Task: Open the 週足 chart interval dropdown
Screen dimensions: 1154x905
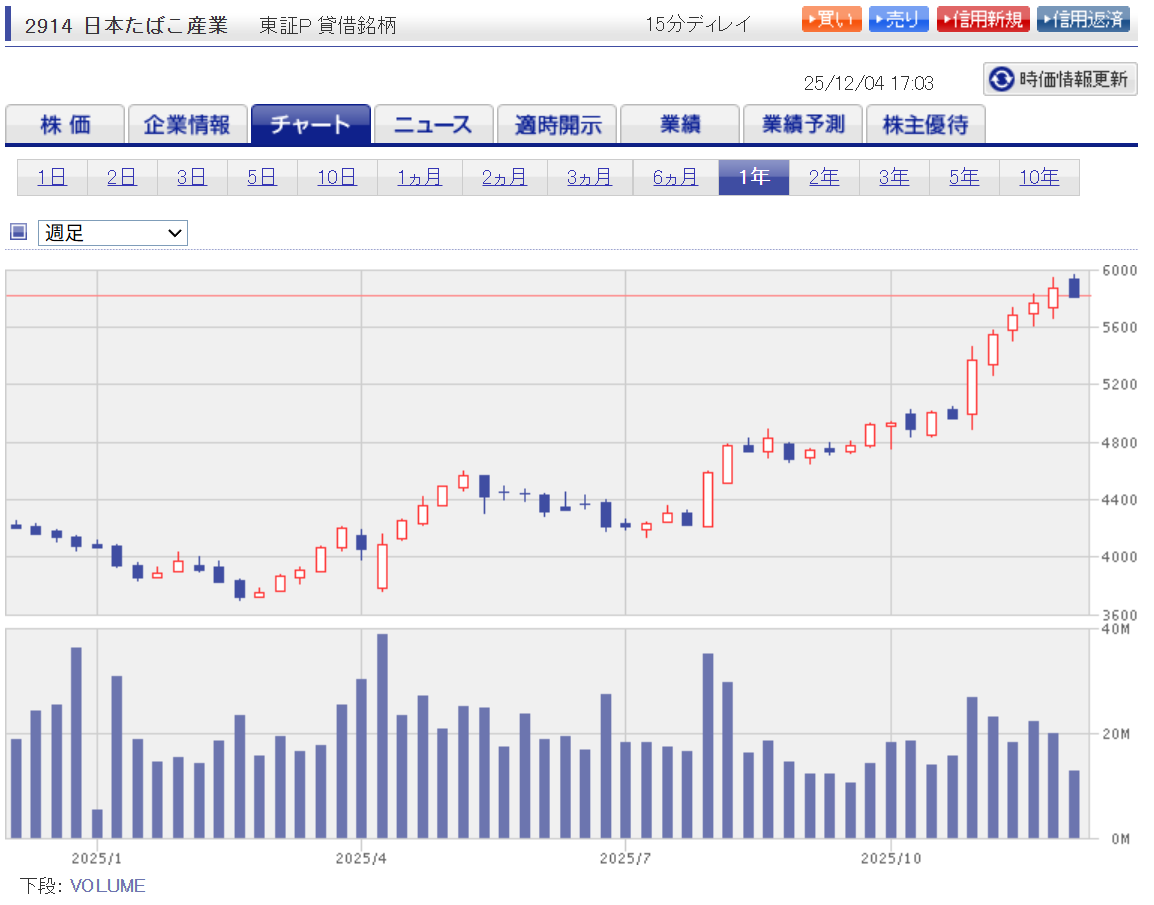Action: pyautogui.click(x=113, y=233)
